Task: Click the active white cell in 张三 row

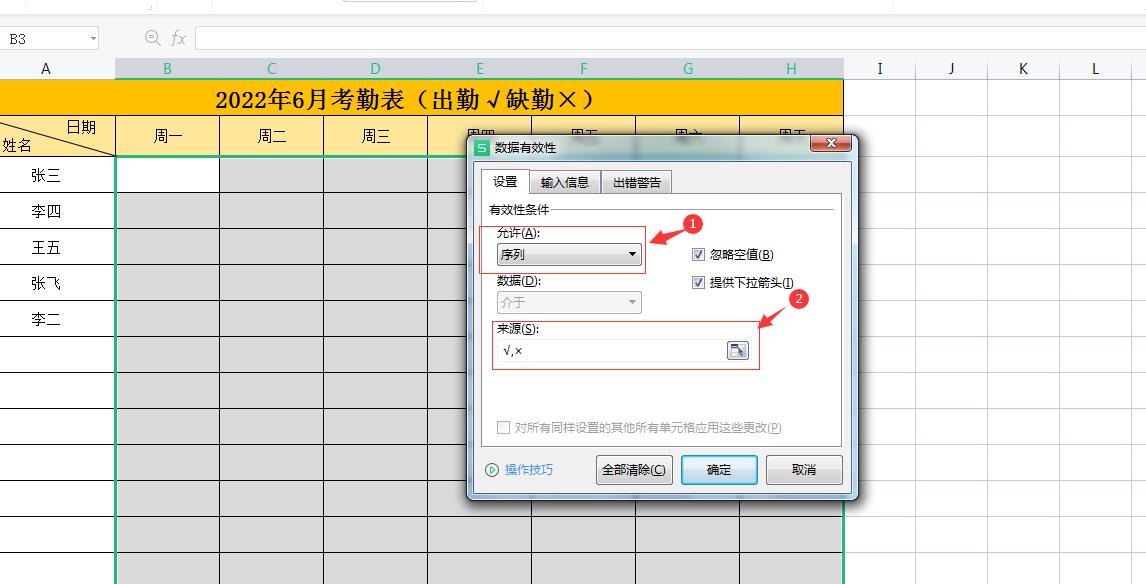Action: pos(167,175)
